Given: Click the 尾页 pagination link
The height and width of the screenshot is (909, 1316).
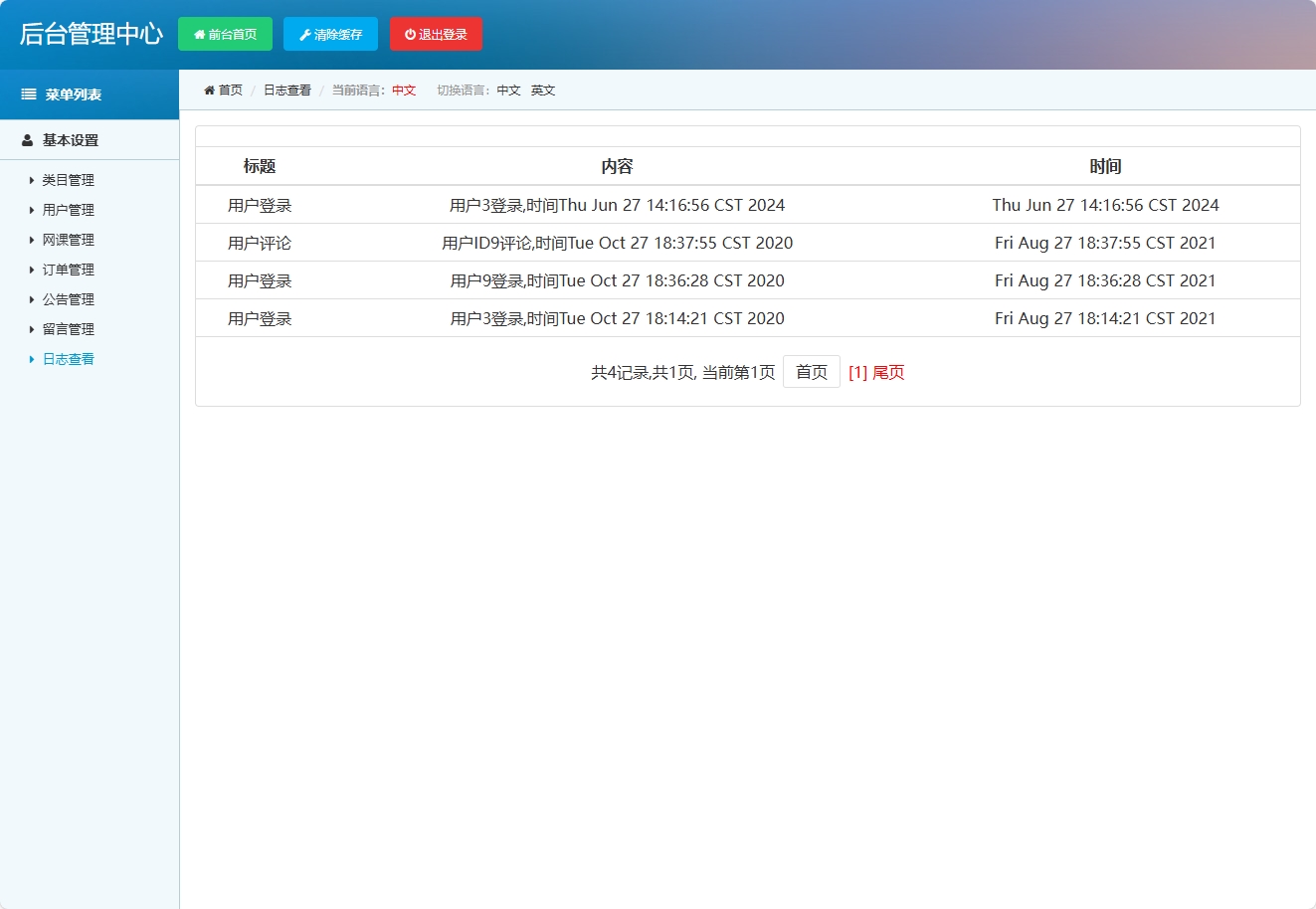Looking at the screenshot, I should [x=890, y=372].
